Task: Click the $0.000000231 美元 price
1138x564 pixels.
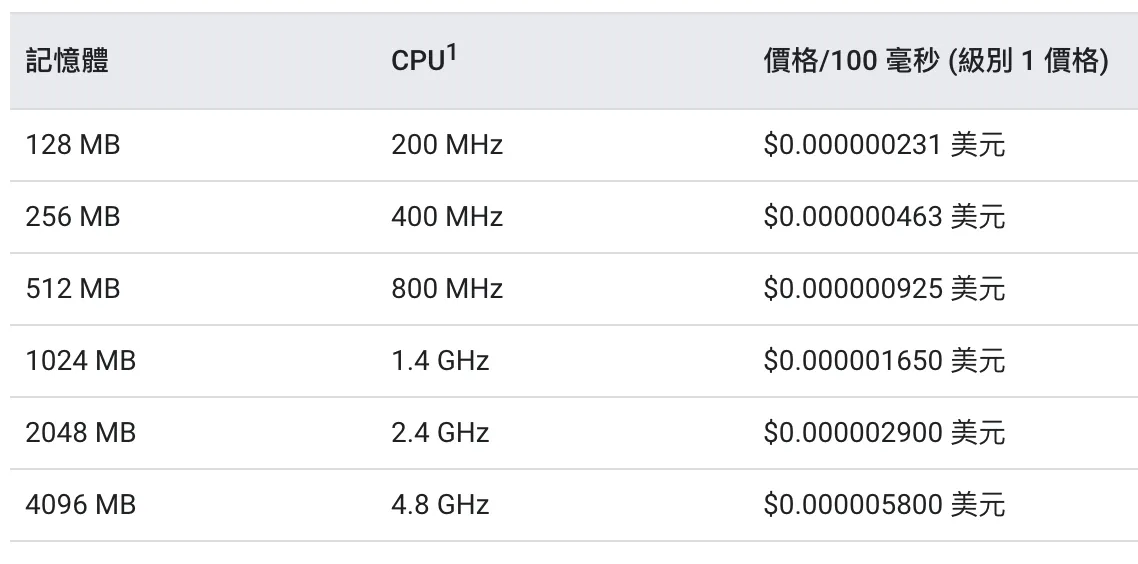Action: (x=884, y=146)
